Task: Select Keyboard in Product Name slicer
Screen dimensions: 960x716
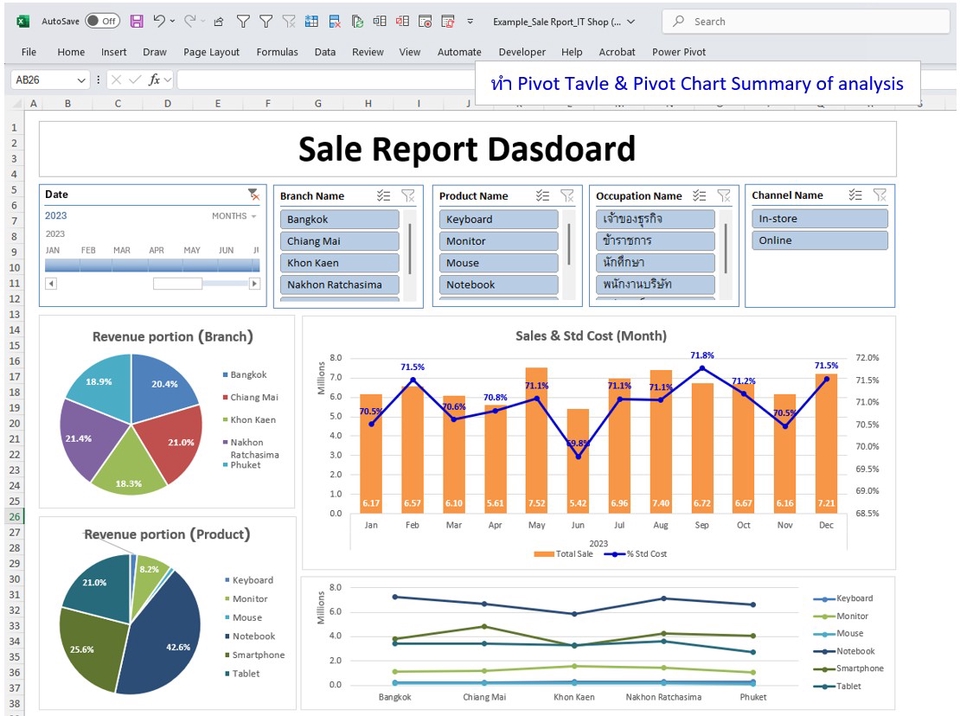Action: [x=498, y=219]
